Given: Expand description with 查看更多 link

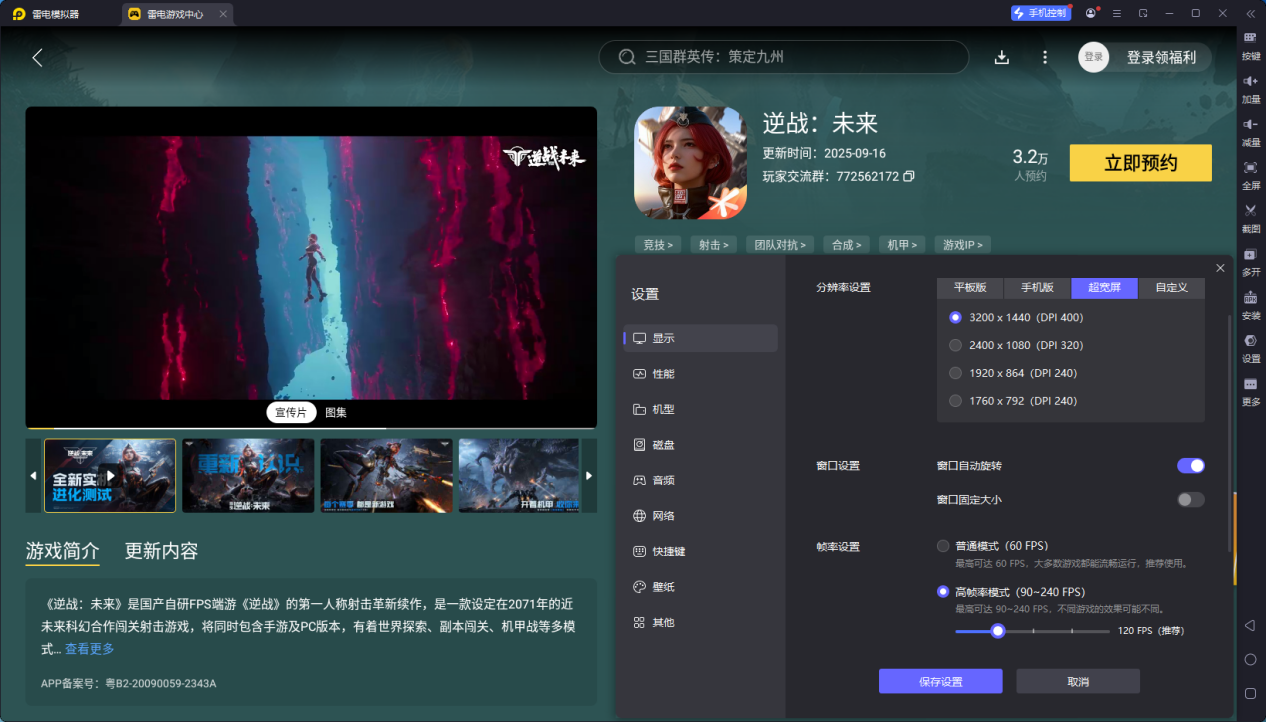Looking at the screenshot, I should [x=89, y=649].
